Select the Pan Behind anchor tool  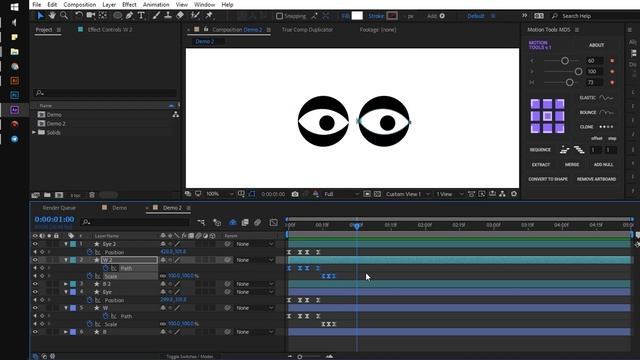[103, 16]
